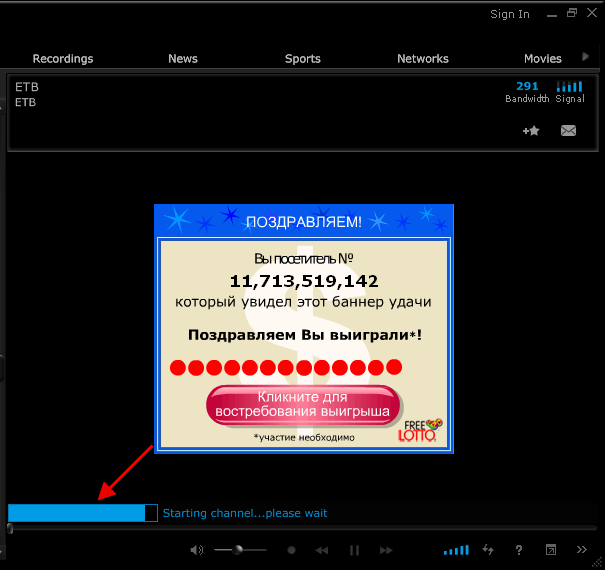This screenshot has height=570, width=605.
Task: Toggle the fullscreen window icon
Action: tap(550, 550)
